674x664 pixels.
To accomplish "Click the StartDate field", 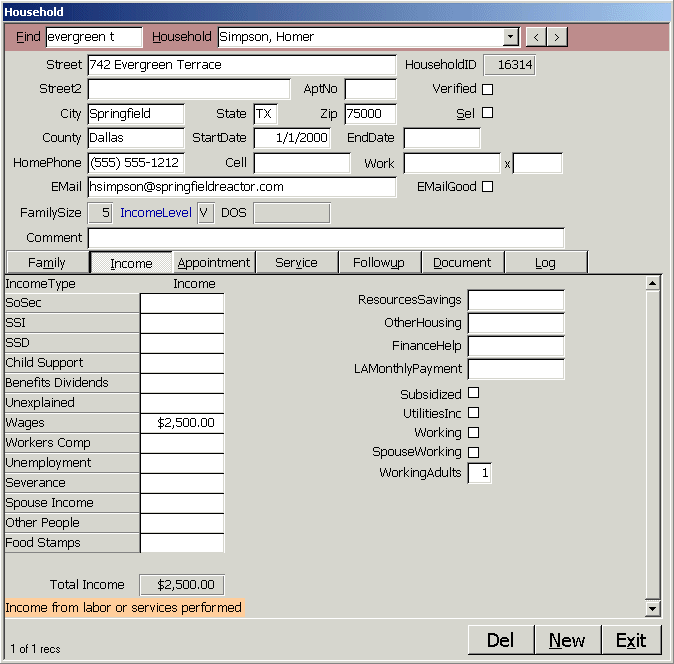I will [292, 138].
